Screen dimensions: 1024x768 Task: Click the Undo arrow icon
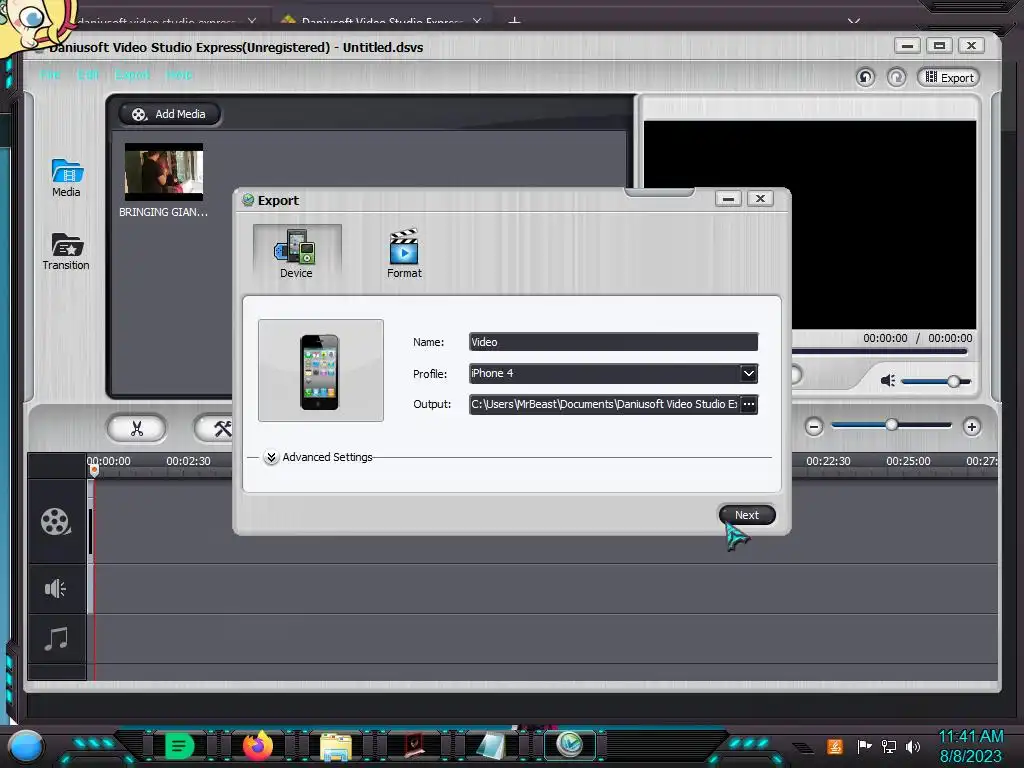tap(865, 78)
